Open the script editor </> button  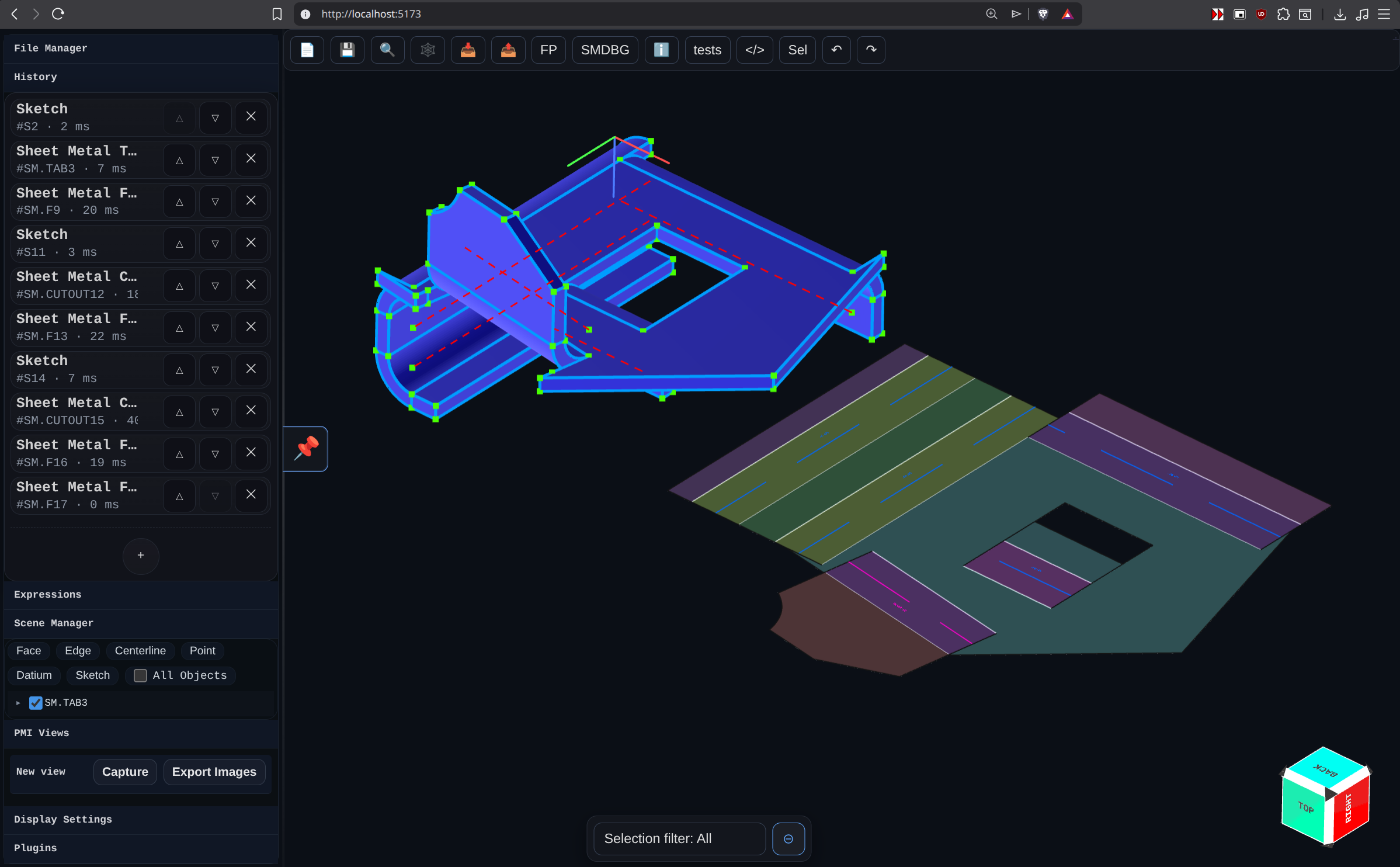(755, 50)
